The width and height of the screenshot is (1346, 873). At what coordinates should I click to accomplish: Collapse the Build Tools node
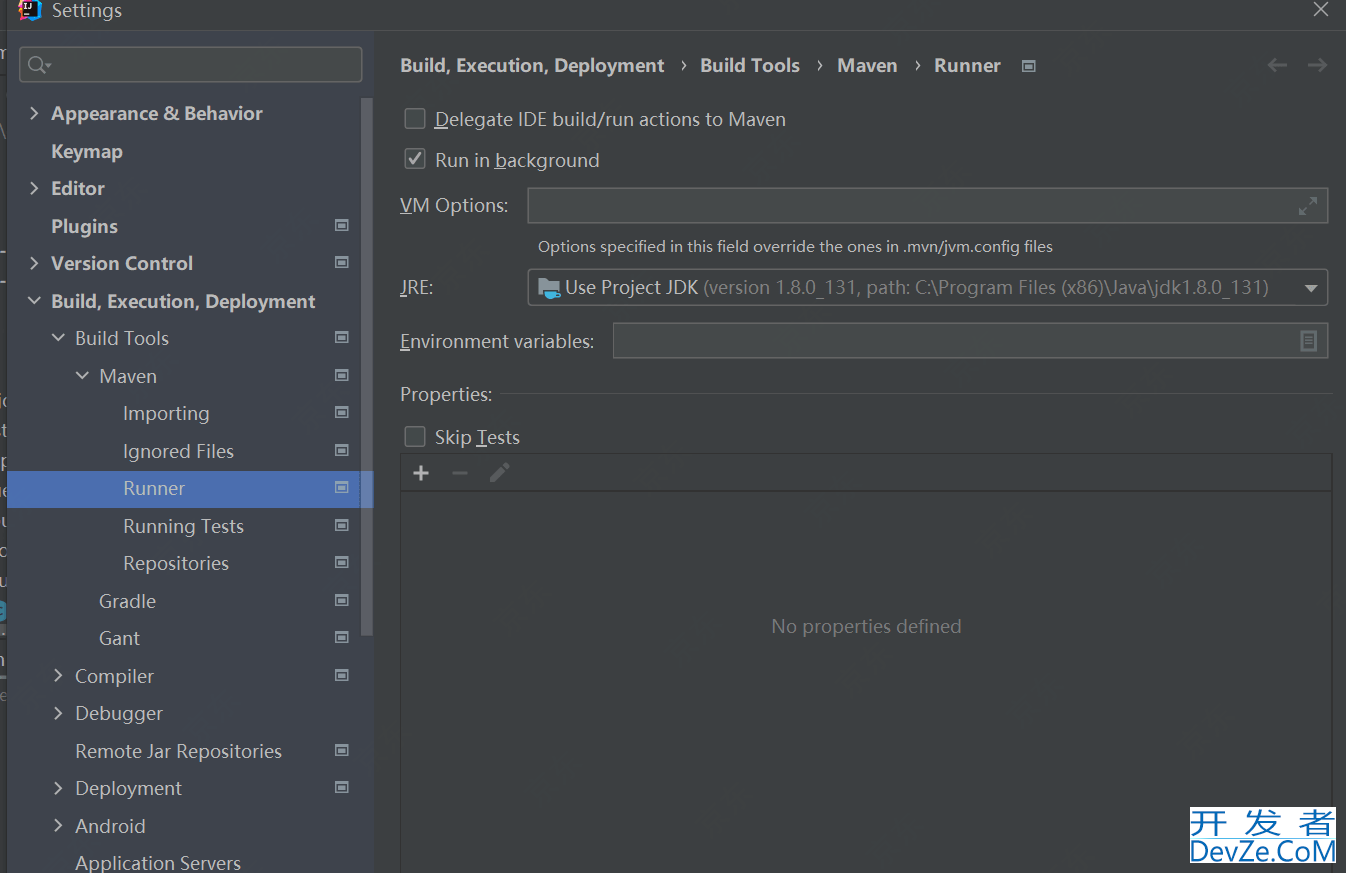pyautogui.click(x=58, y=338)
